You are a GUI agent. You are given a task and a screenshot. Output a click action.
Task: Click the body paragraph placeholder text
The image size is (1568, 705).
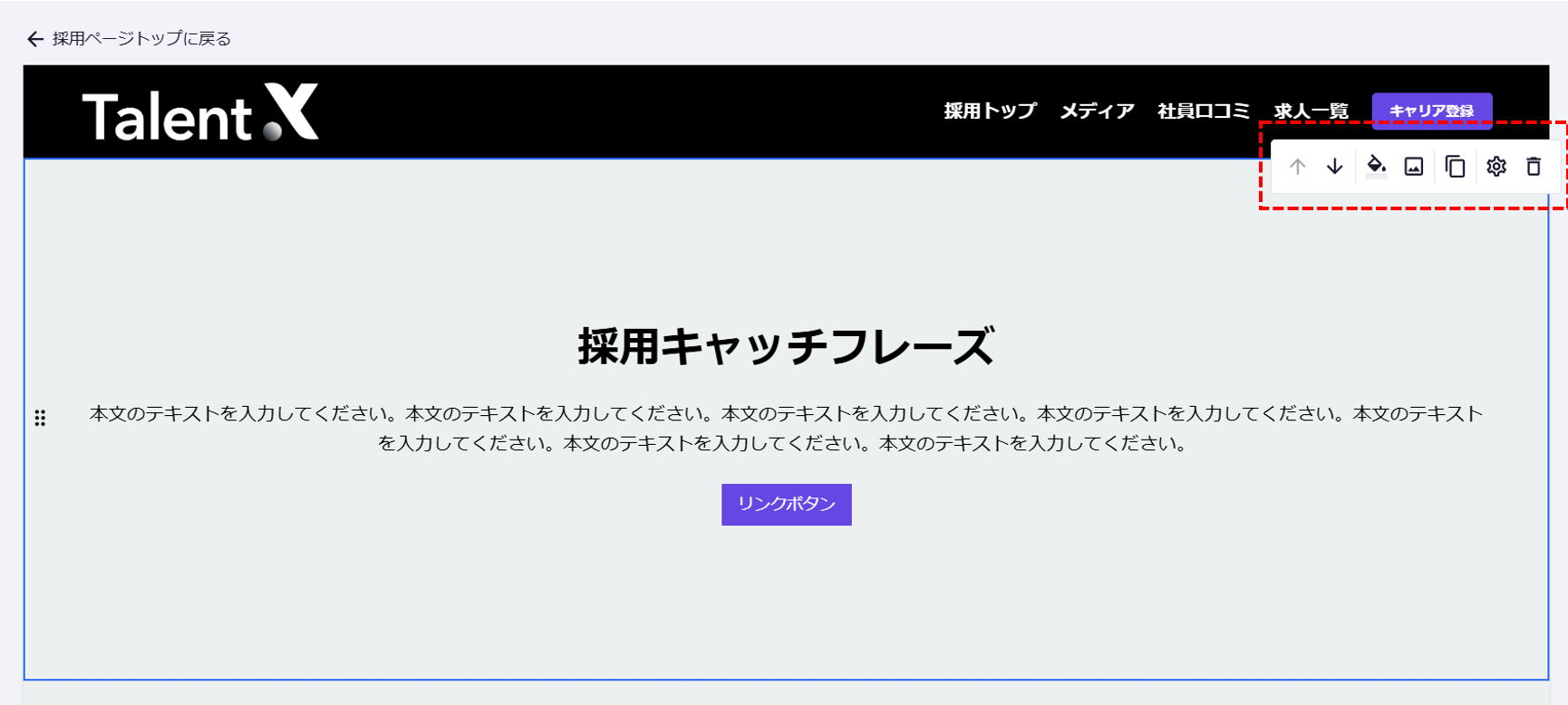click(x=786, y=428)
